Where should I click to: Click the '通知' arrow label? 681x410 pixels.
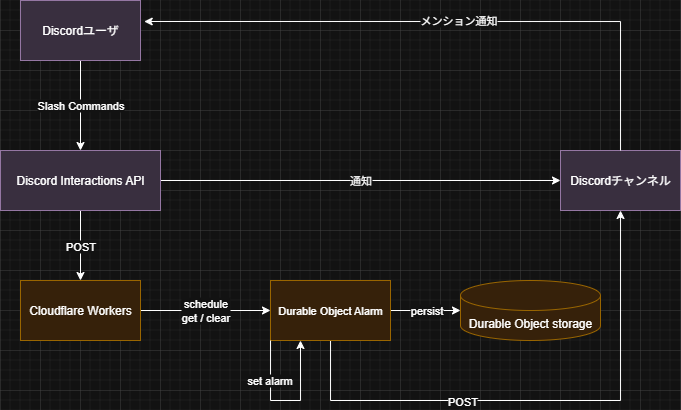pyautogui.click(x=361, y=181)
